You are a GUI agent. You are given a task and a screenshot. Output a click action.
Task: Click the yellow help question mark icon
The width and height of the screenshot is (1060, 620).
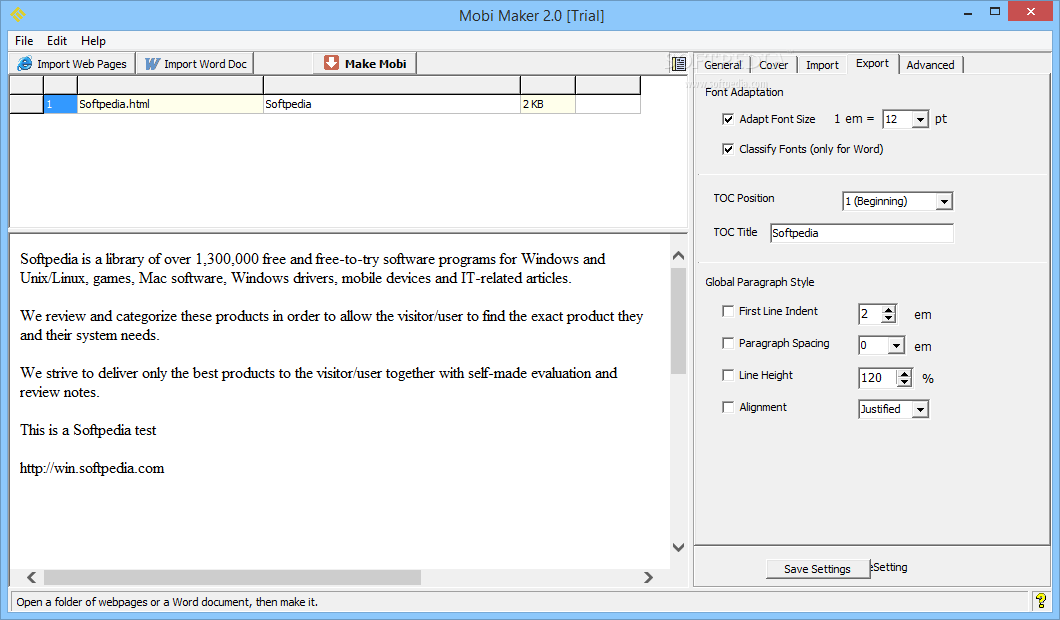[x=1041, y=600]
